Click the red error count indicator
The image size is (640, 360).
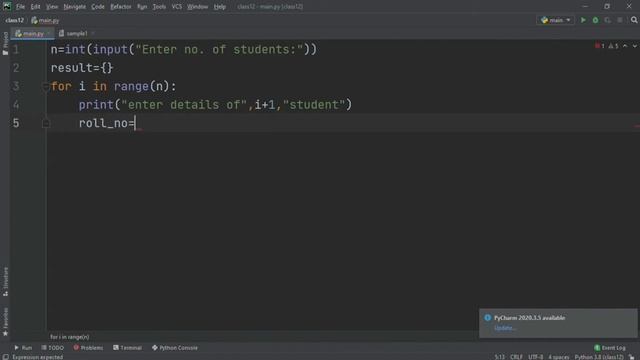[600, 46]
